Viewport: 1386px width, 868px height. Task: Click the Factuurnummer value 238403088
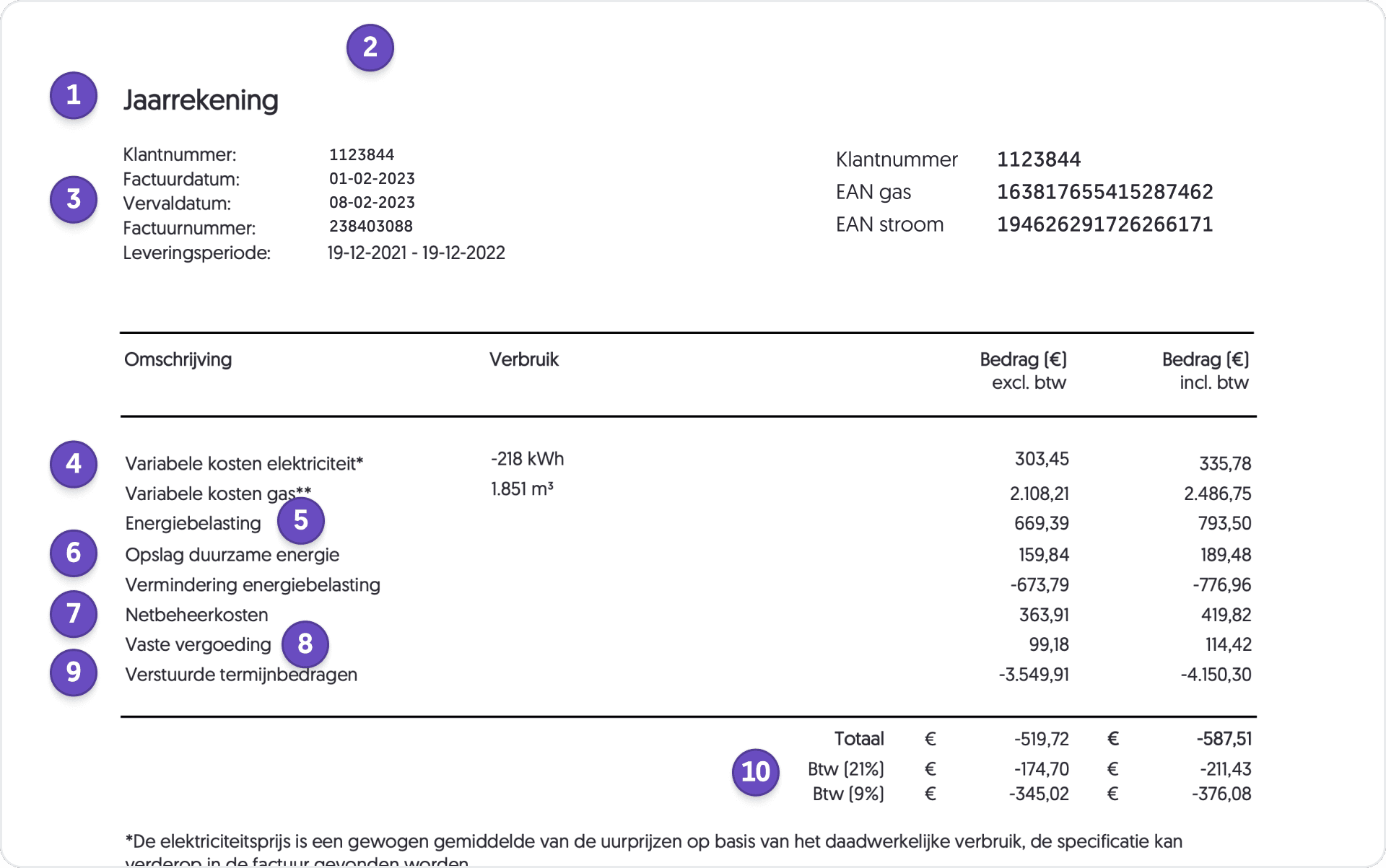[x=371, y=226]
